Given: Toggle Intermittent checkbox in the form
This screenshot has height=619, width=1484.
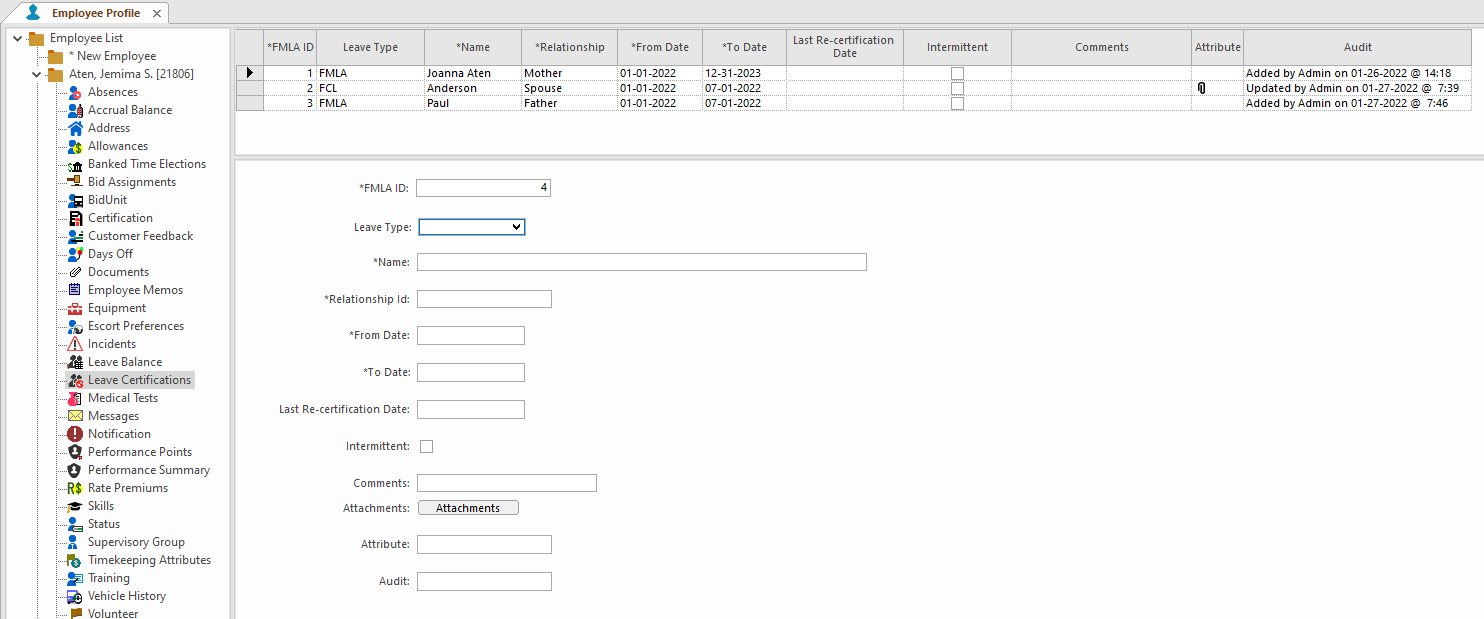Looking at the screenshot, I should pyautogui.click(x=426, y=446).
